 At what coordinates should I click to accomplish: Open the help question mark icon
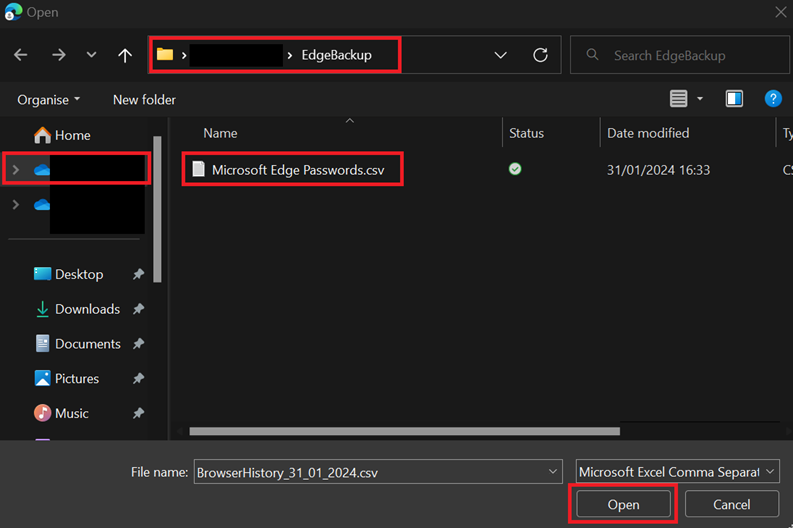point(772,99)
